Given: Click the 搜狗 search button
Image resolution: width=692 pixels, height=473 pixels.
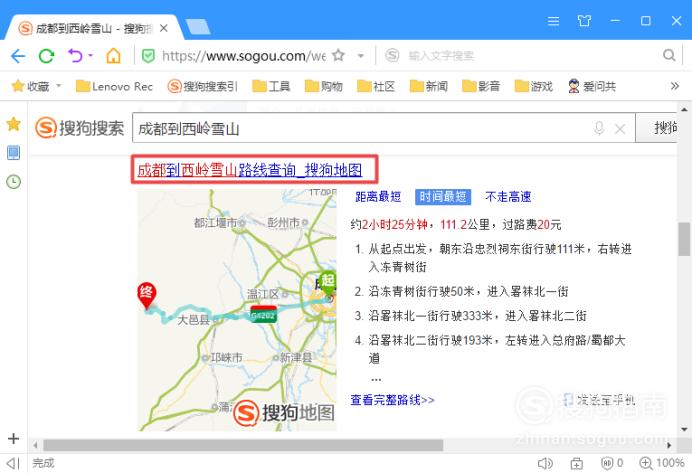Looking at the screenshot, I should (x=656, y=128).
